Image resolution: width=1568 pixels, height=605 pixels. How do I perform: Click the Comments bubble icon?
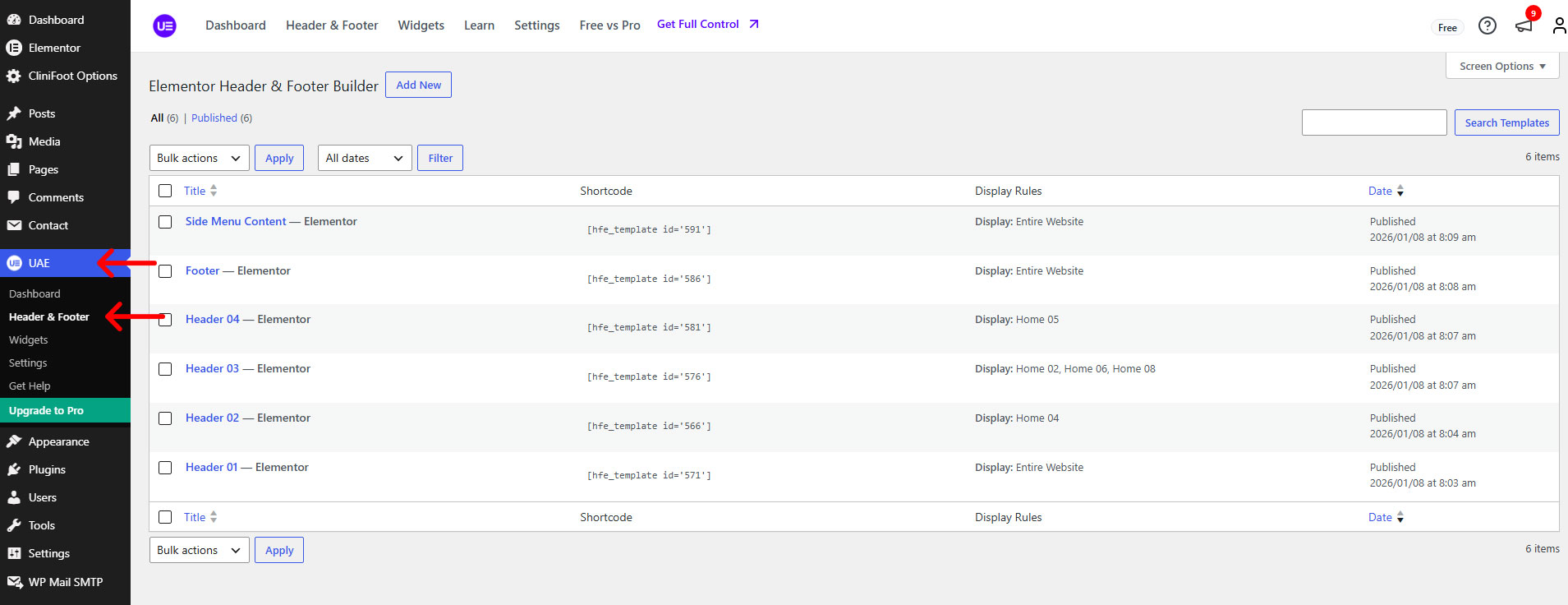click(14, 197)
